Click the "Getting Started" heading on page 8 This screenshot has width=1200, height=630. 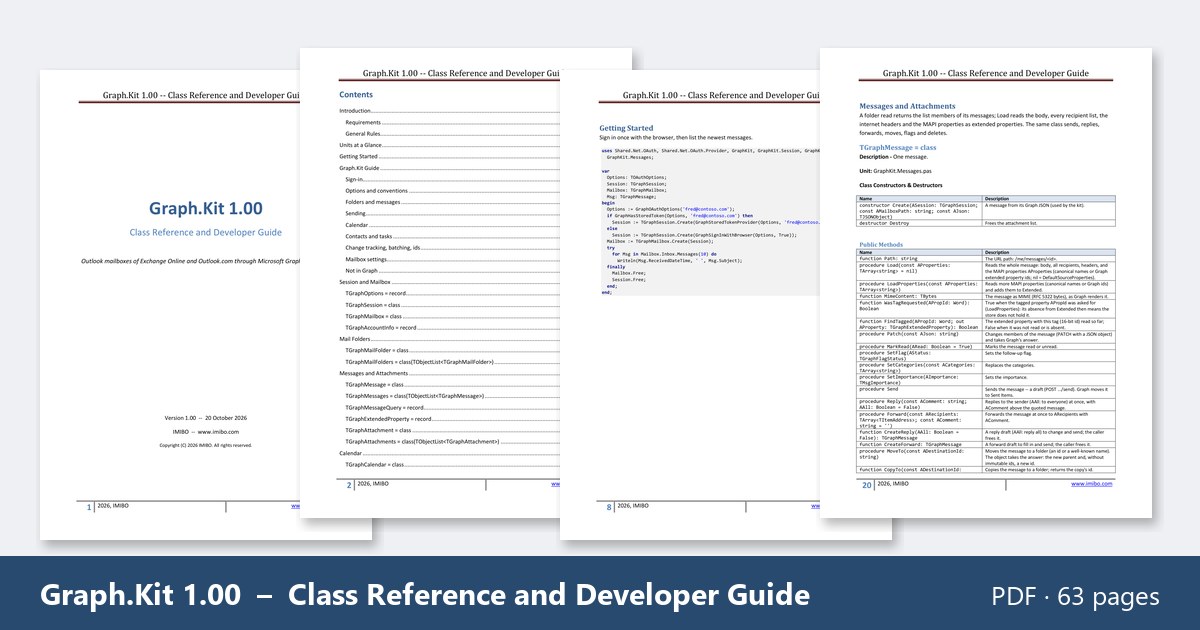click(626, 128)
